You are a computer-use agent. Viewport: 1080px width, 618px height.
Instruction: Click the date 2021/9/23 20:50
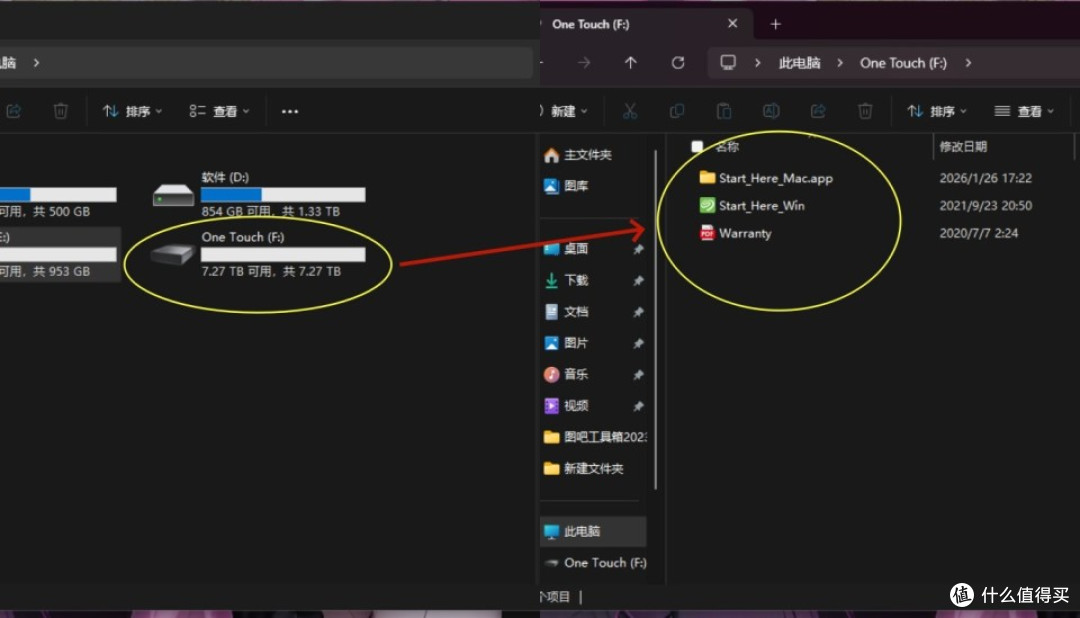click(x=986, y=205)
